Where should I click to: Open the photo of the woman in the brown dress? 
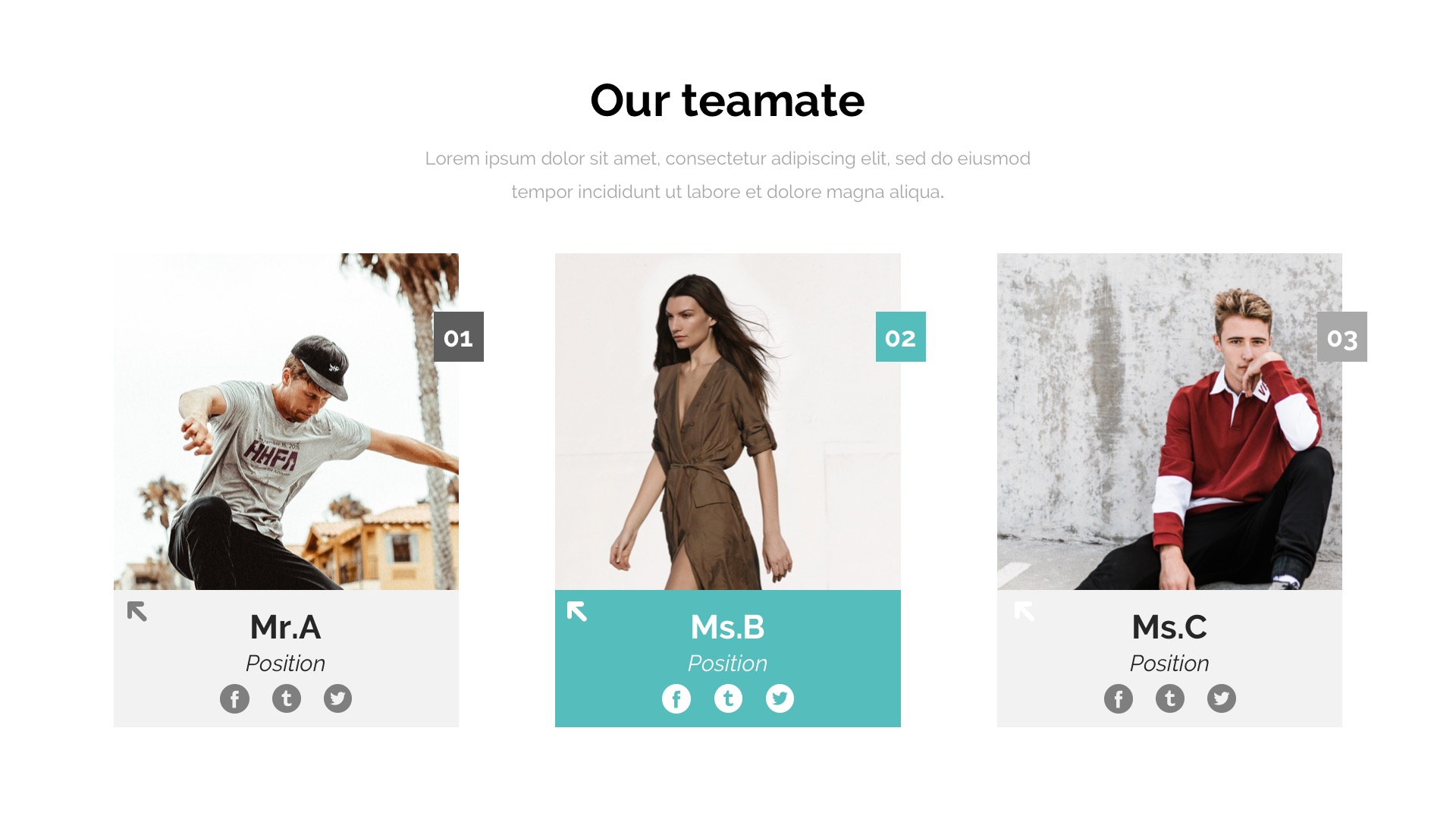tap(728, 422)
